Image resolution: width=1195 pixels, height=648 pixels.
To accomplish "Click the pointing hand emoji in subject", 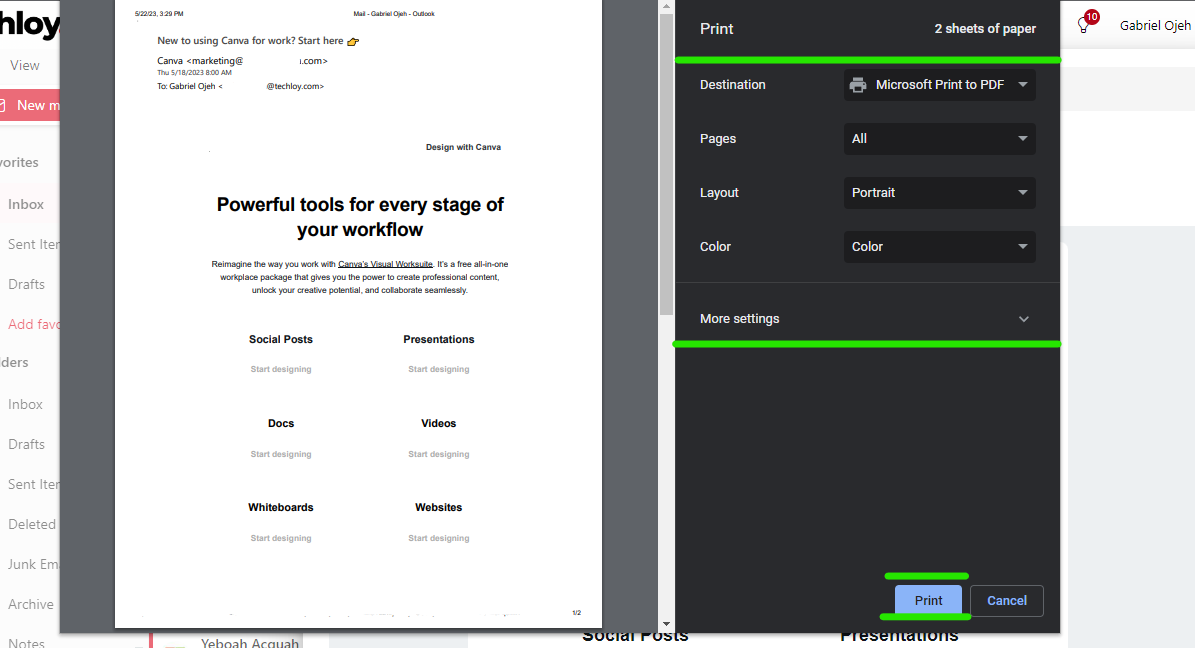I will (x=353, y=41).
